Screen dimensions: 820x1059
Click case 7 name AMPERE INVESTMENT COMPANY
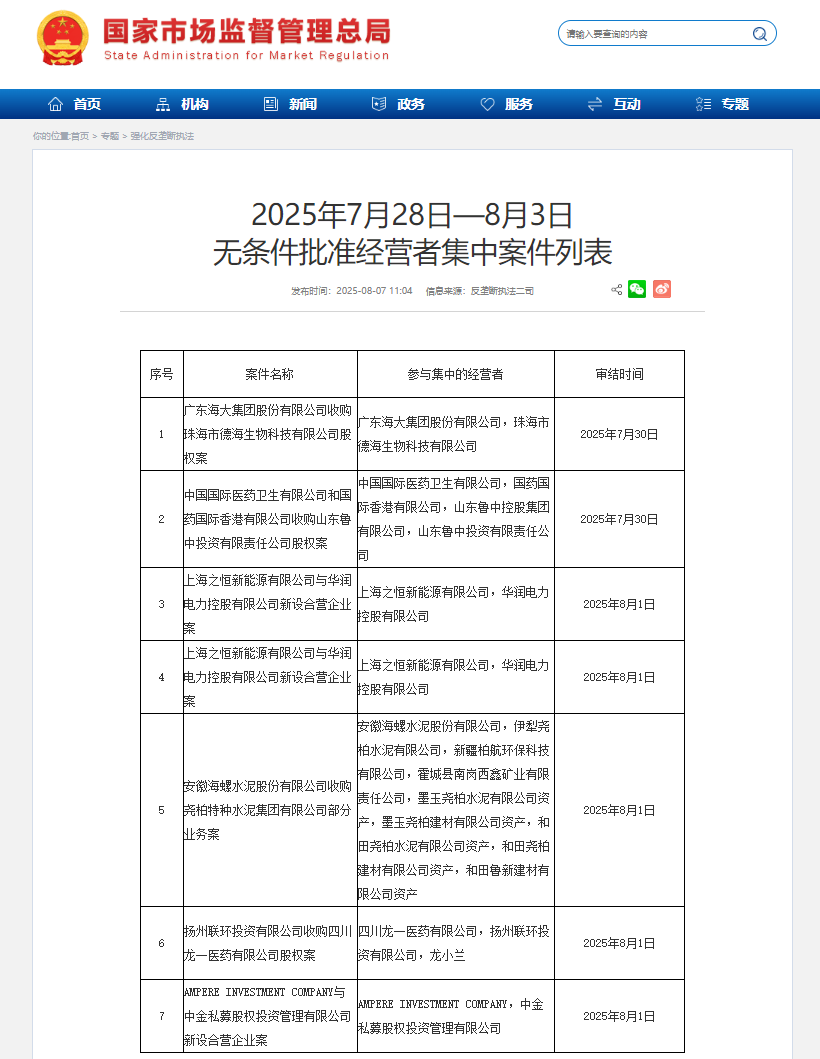pos(268,1016)
